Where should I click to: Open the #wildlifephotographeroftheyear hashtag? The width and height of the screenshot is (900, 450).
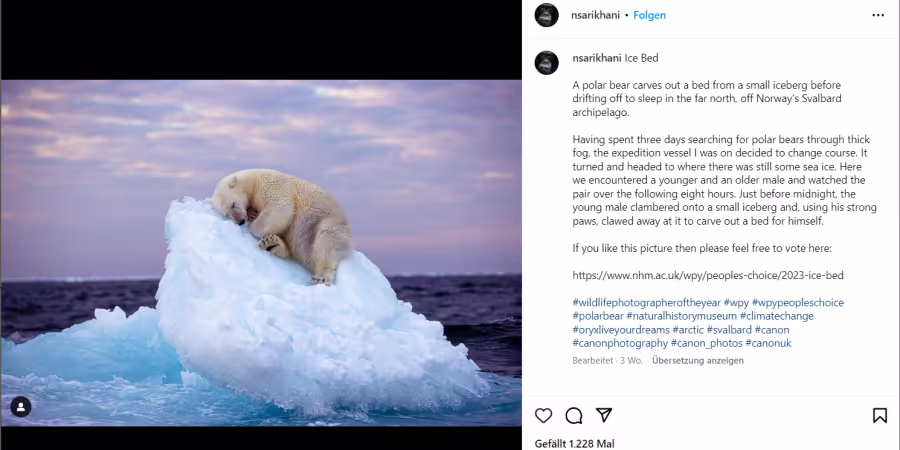point(646,302)
